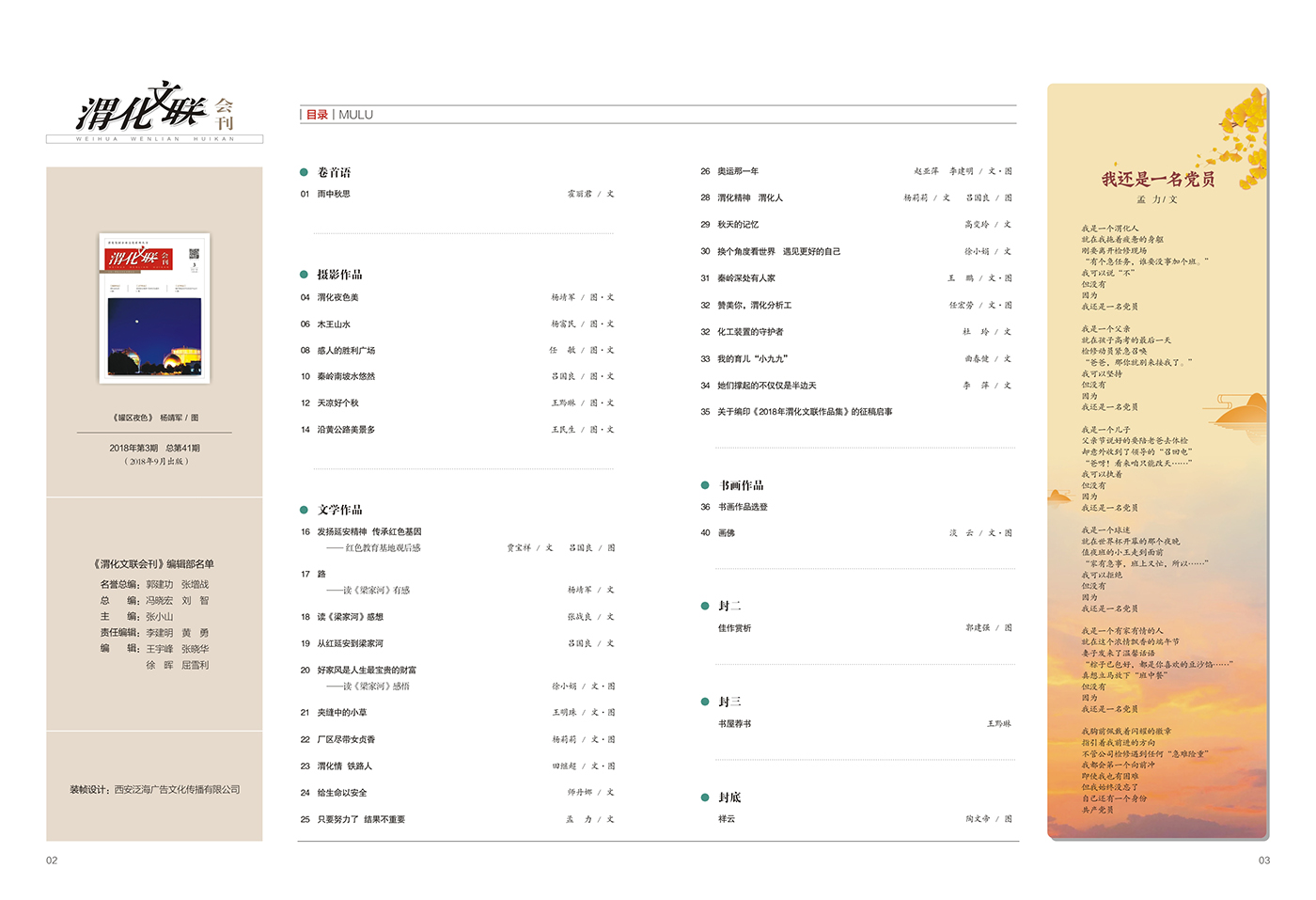Select page number 02
Viewport: 1316px width, 900px height.
coord(52,861)
